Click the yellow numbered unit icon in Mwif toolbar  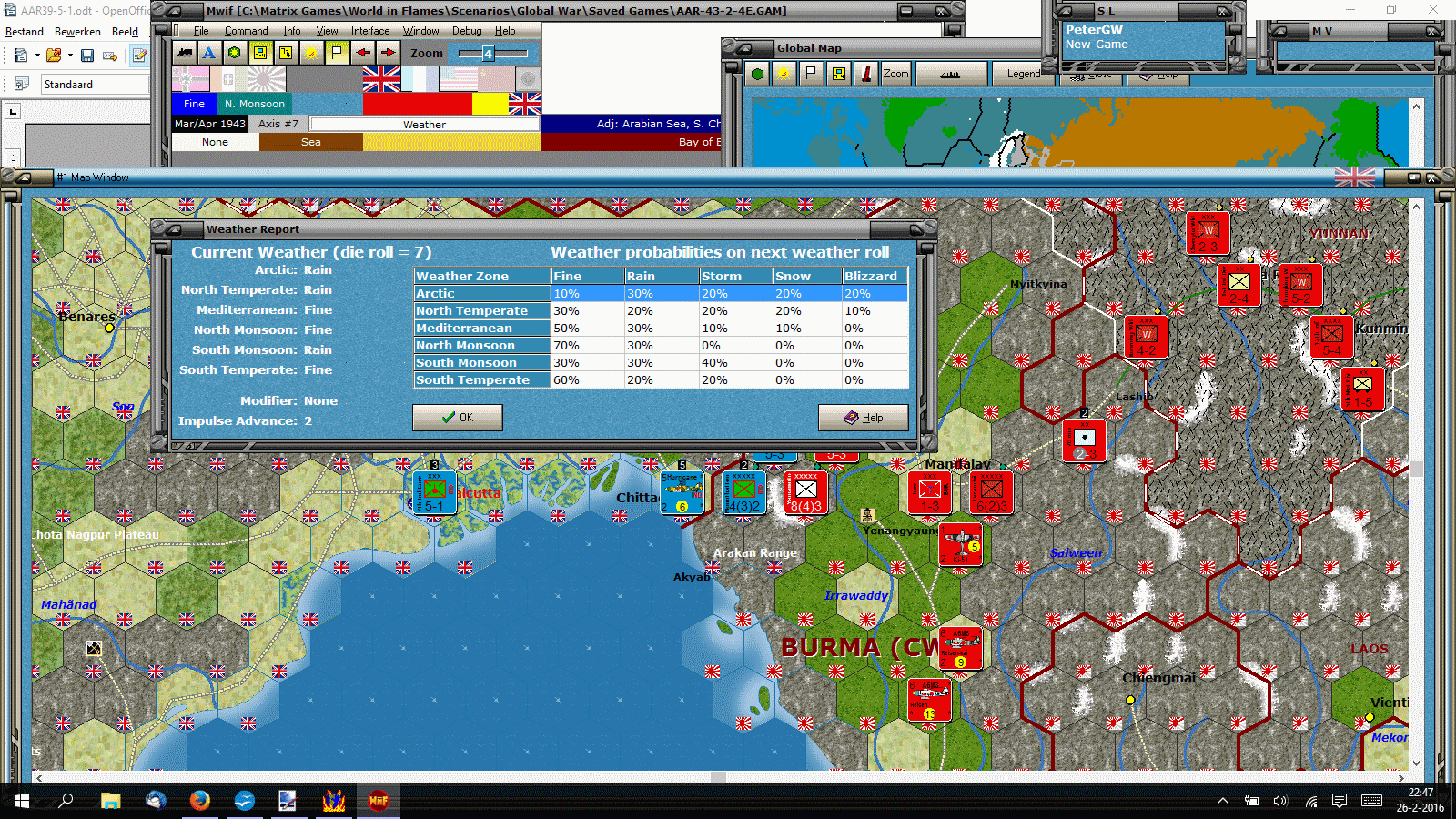(286, 53)
